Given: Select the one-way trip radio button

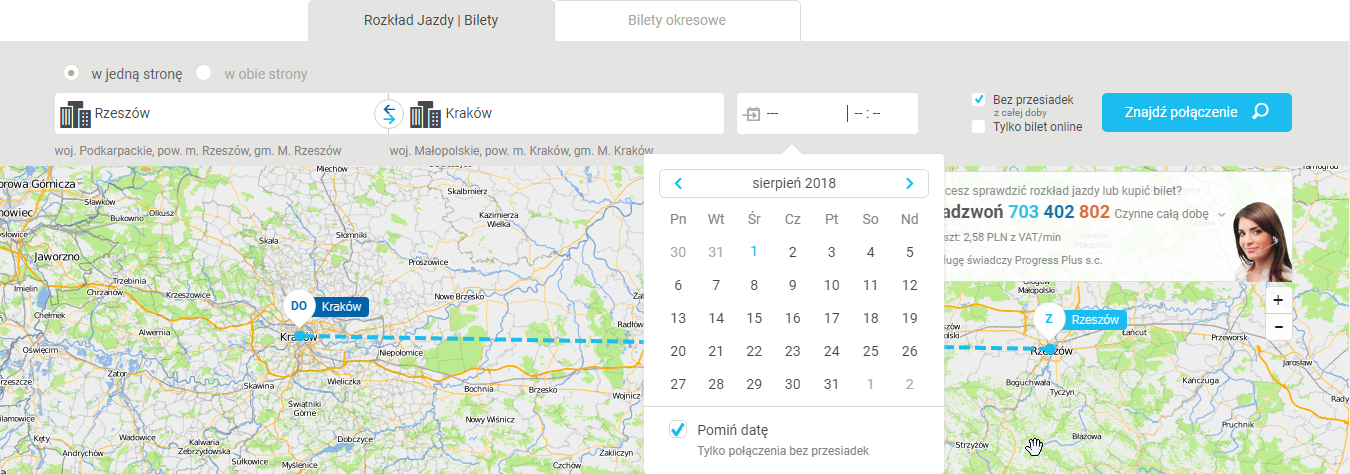Looking at the screenshot, I should (x=72, y=73).
